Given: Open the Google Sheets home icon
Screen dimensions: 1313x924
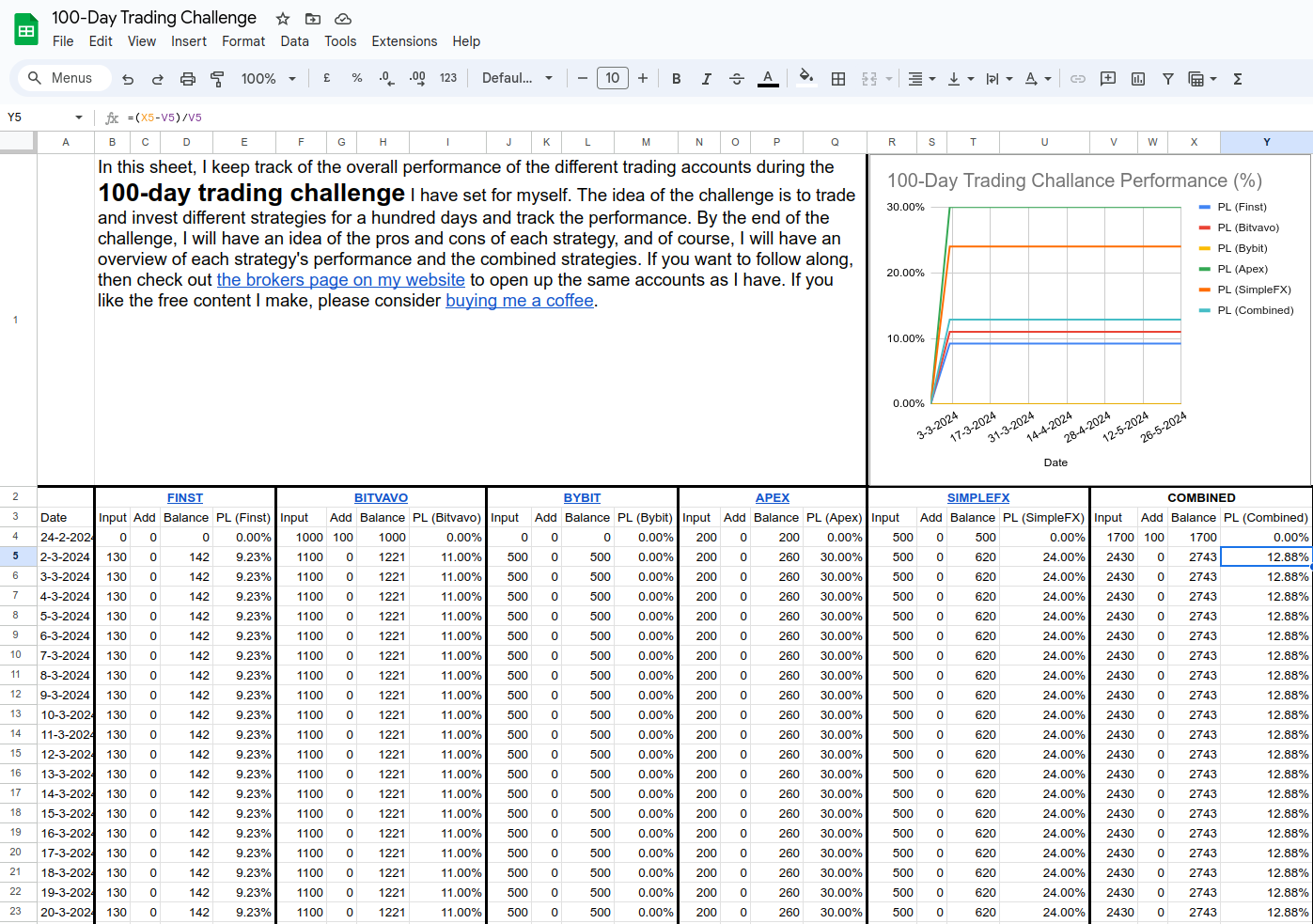Looking at the screenshot, I should tap(26, 29).
